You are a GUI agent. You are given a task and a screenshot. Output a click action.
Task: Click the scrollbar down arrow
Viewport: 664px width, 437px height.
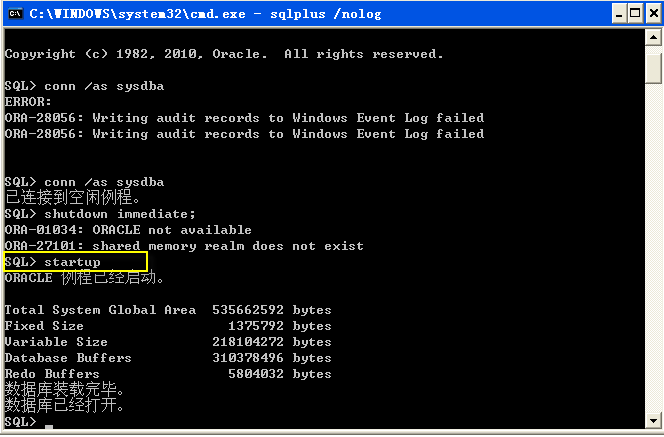[653, 420]
